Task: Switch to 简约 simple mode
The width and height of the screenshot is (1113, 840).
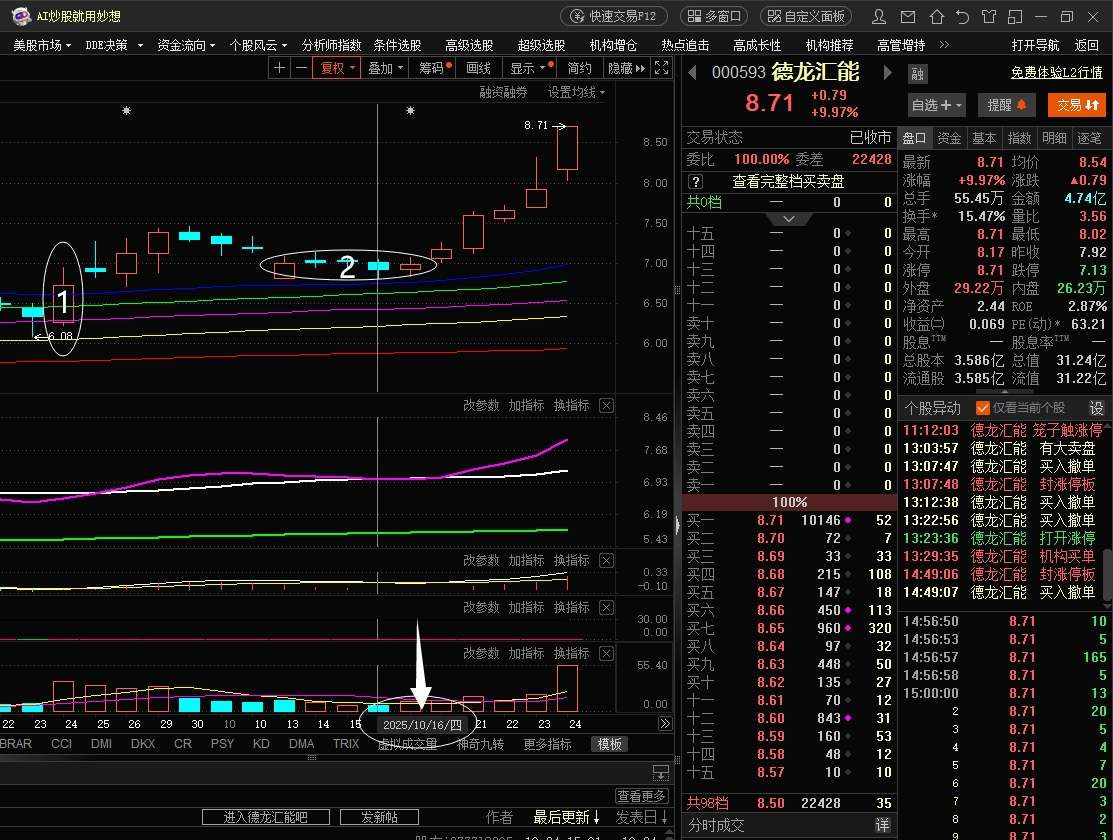Action: click(x=579, y=68)
